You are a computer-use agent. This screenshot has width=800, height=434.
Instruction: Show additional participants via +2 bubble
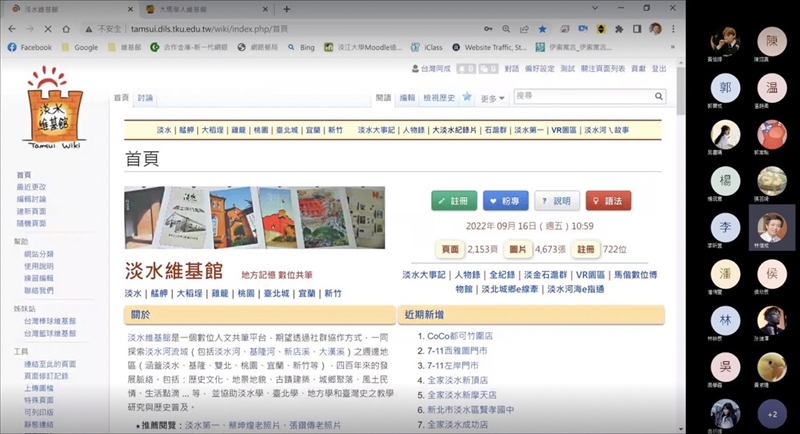point(771,413)
